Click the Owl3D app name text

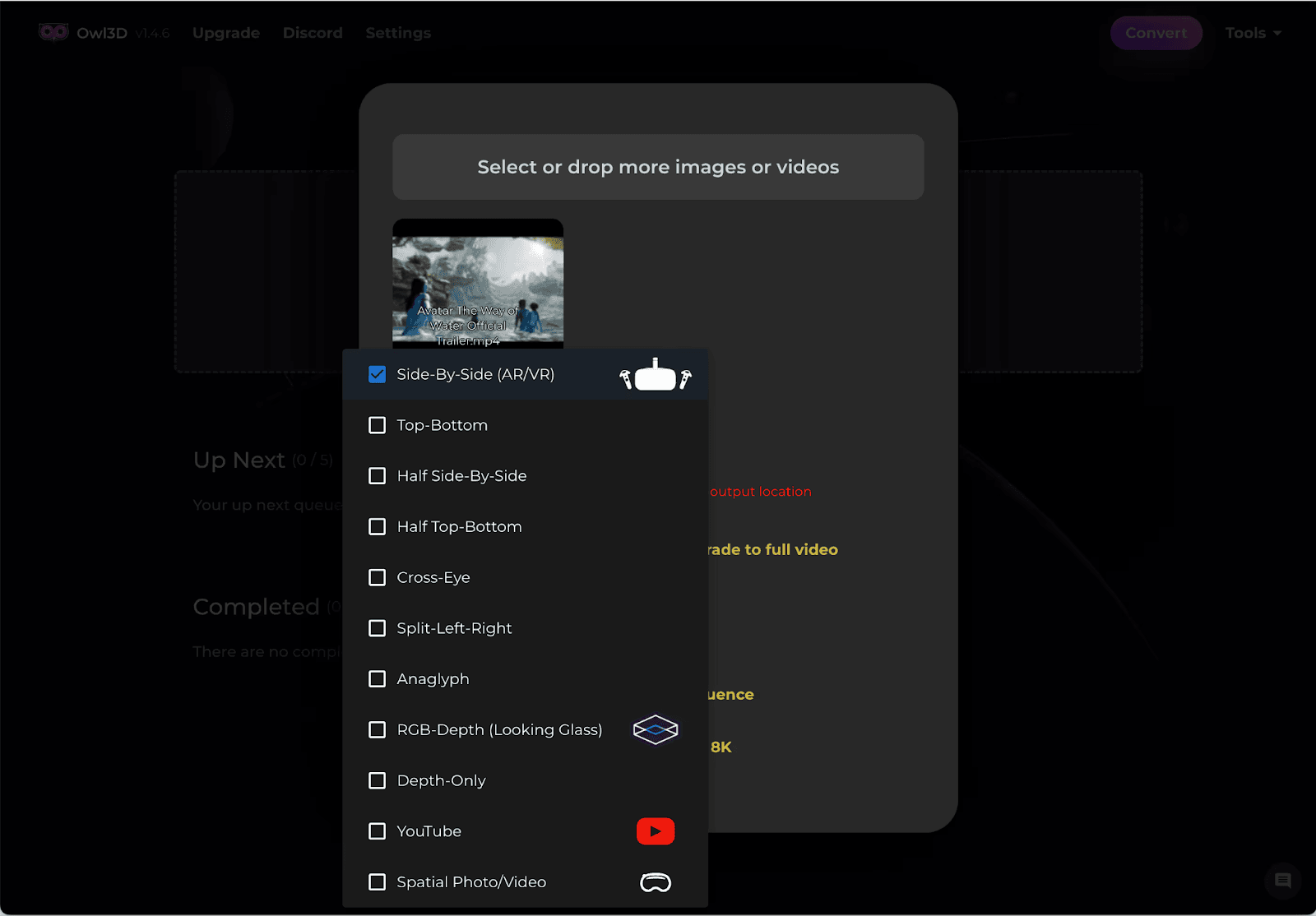102,33
